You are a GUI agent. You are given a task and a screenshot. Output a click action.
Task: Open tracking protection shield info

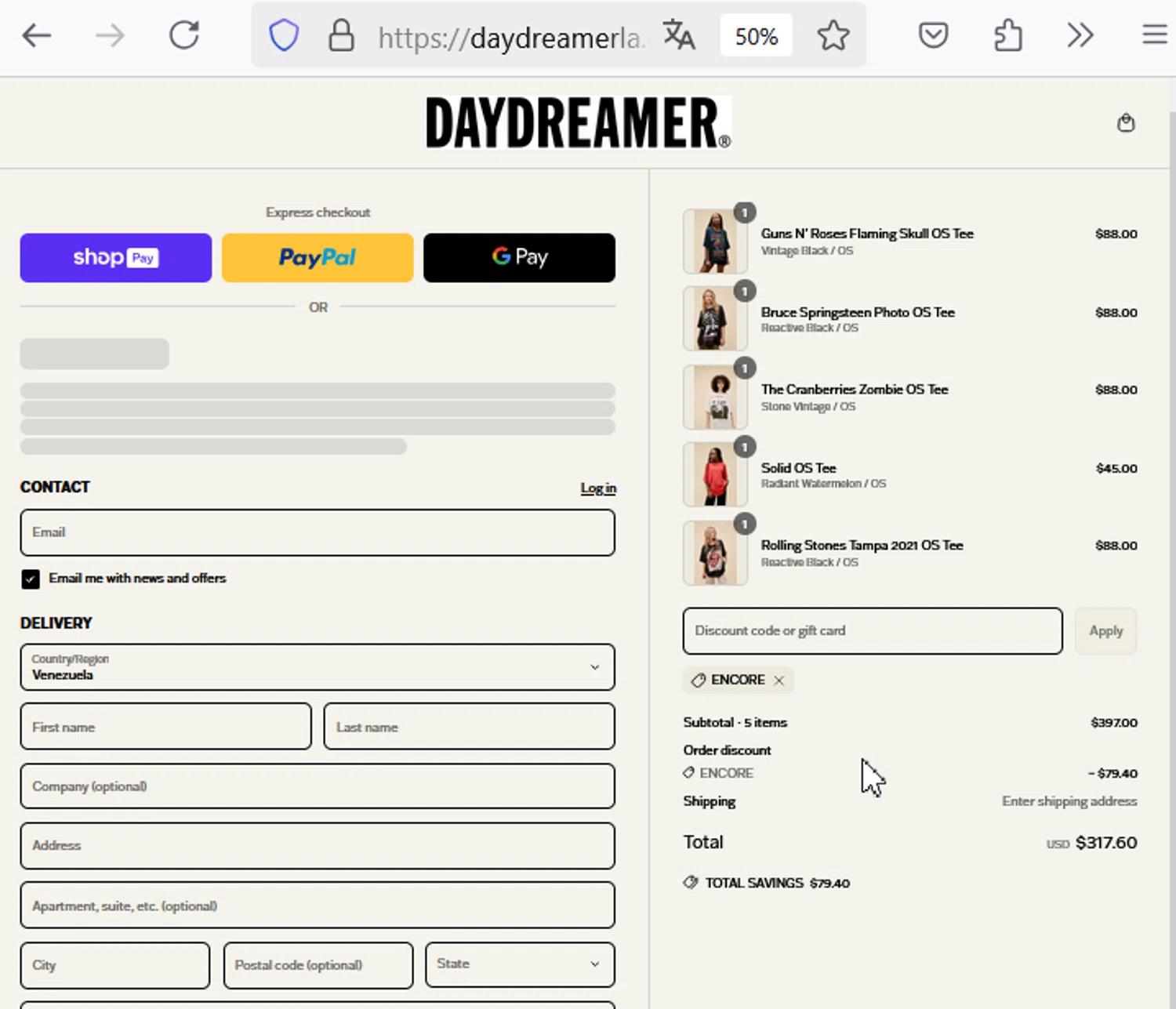284,35
